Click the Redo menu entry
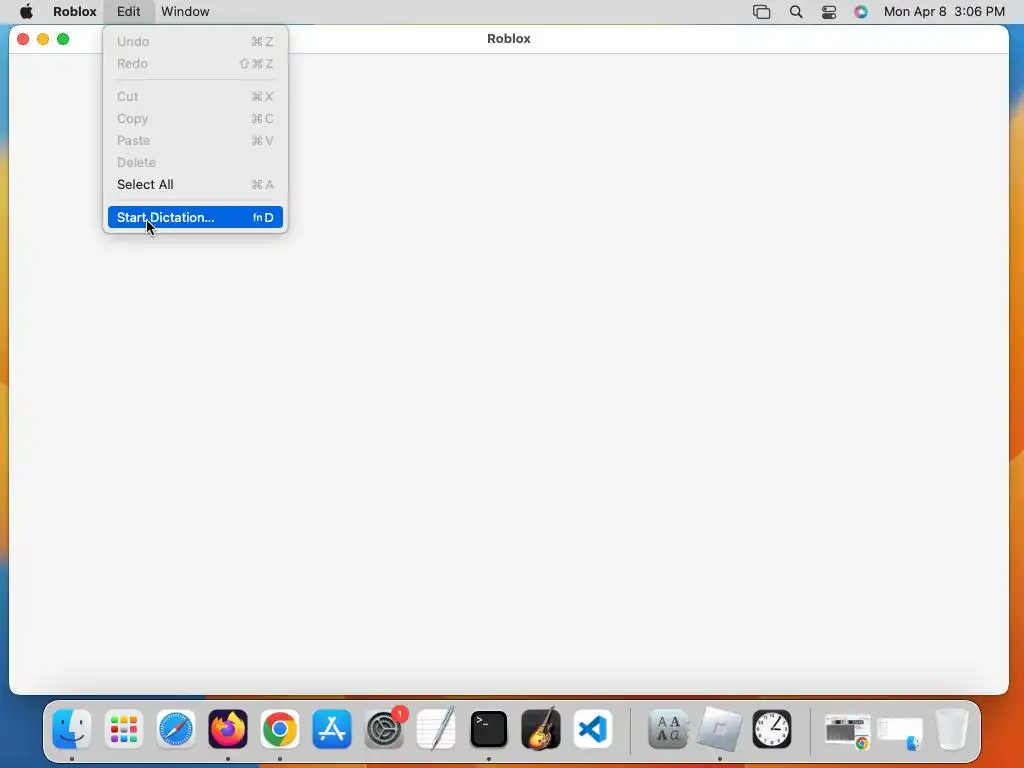The width and height of the screenshot is (1024, 768). pos(195,63)
